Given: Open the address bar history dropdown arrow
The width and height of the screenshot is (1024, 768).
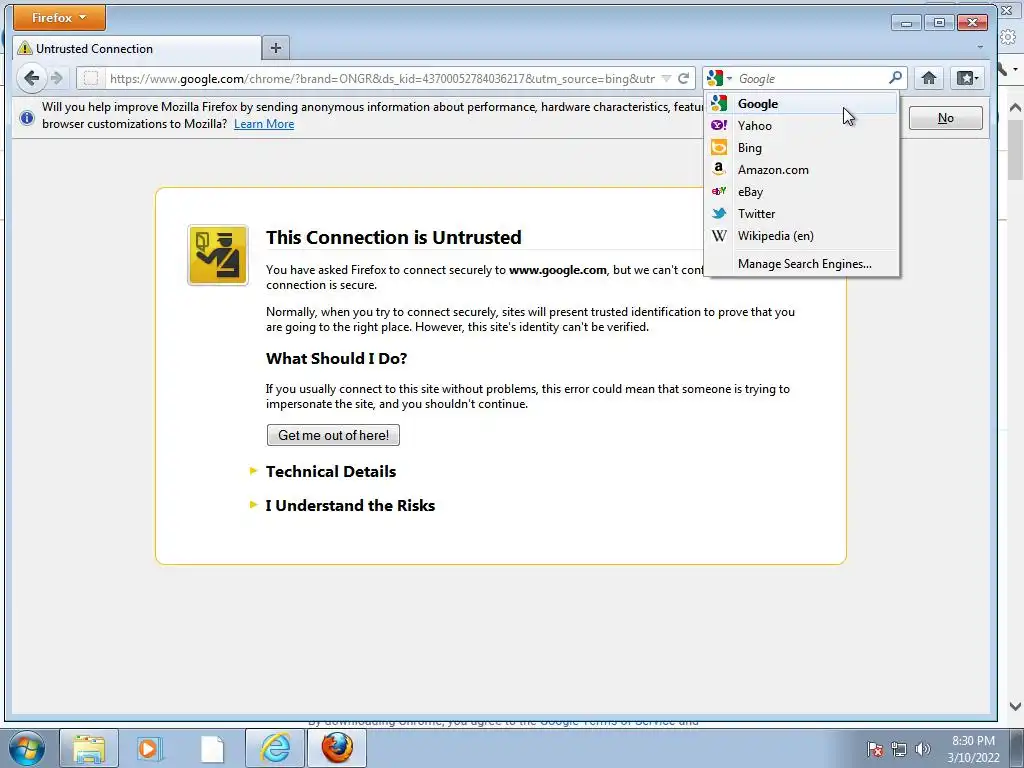Looking at the screenshot, I should pos(666,78).
